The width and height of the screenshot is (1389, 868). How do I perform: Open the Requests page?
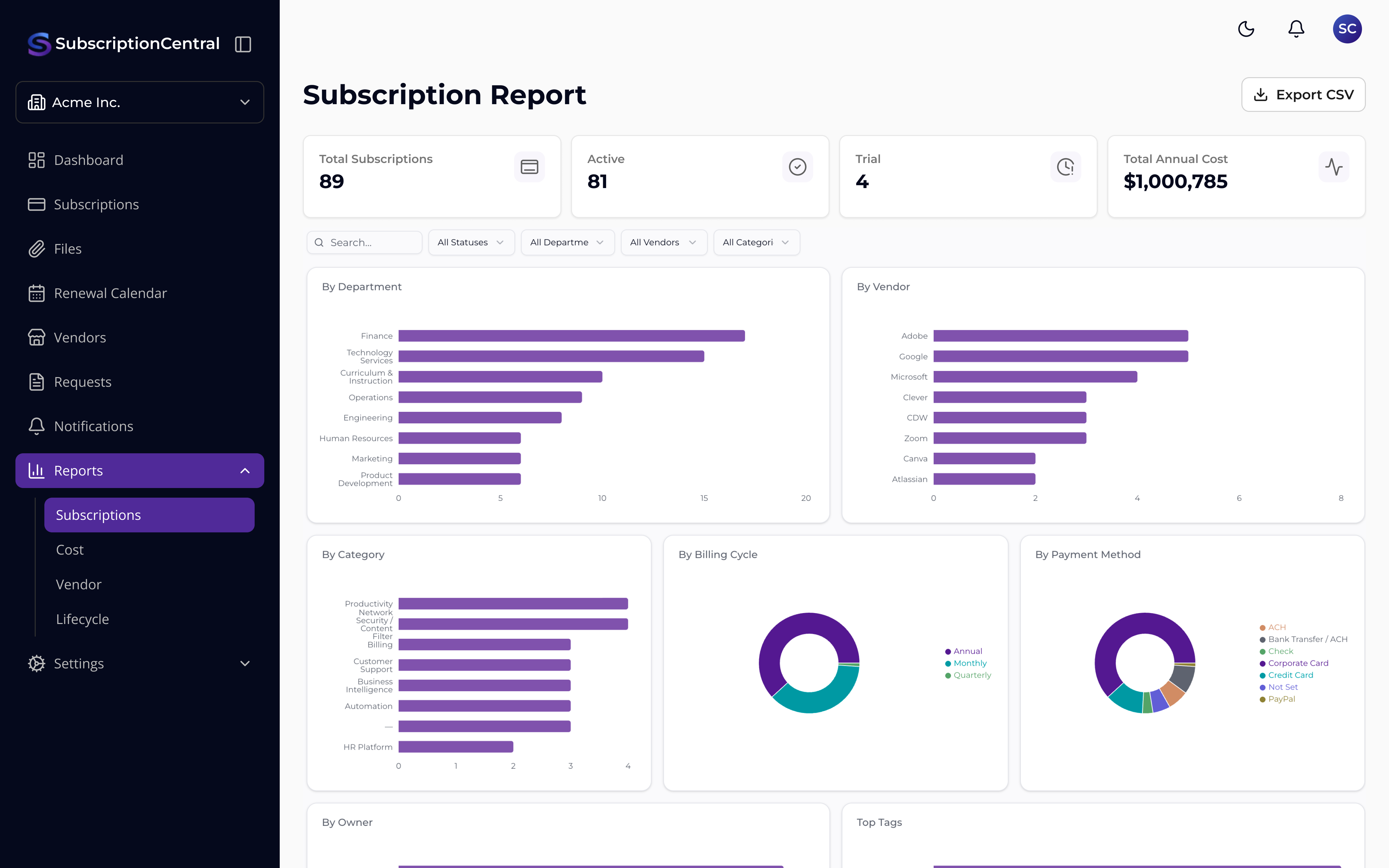pyautogui.click(x=140, y=382)
